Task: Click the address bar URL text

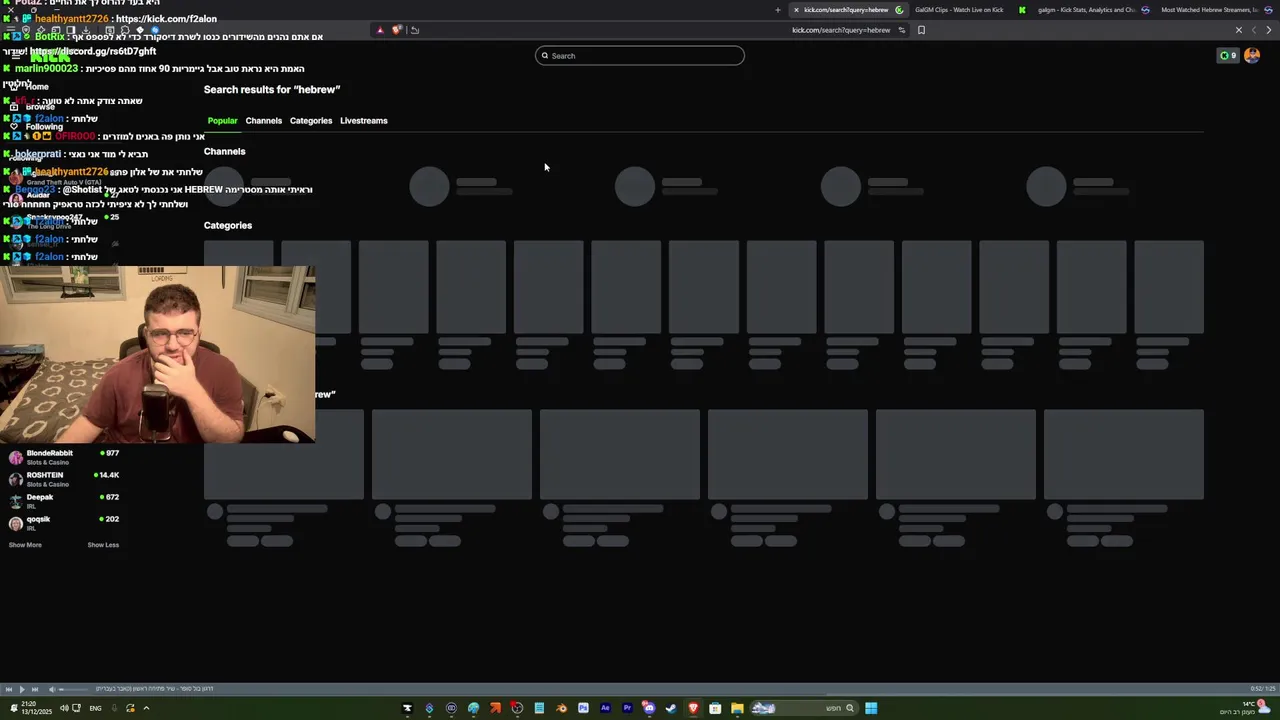Action: point(841,30)
